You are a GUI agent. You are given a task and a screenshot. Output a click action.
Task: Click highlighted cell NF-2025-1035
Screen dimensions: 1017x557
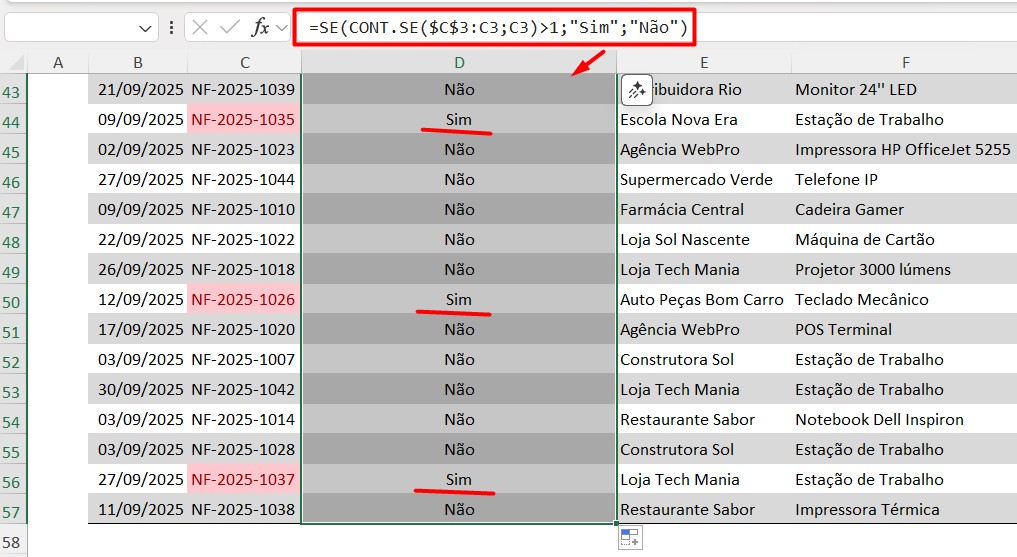[243, 120]
